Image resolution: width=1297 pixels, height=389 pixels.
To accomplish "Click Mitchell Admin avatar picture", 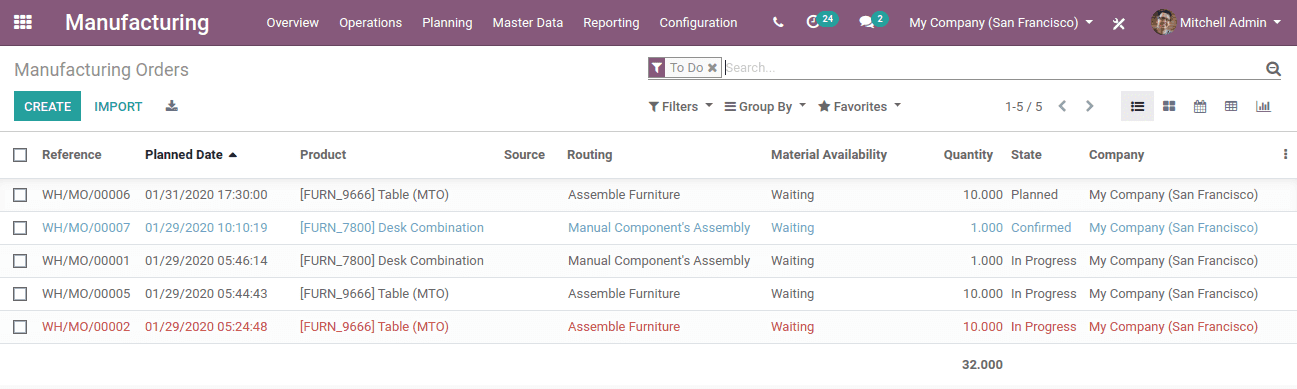I will 1163,22.
